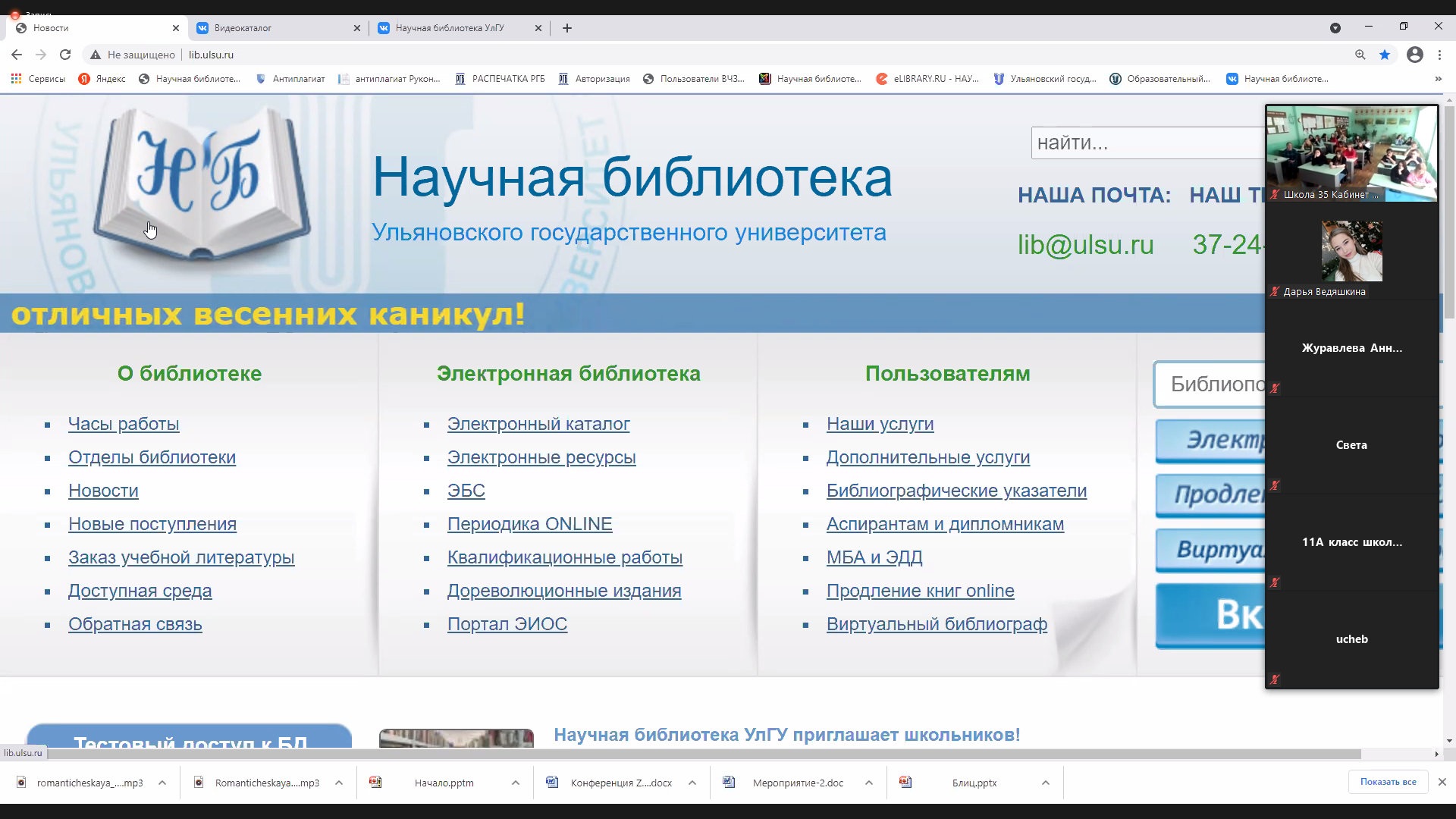
Task: Click Показать все downloads button
Action: pyautogui.click(x=1389, y=782)
